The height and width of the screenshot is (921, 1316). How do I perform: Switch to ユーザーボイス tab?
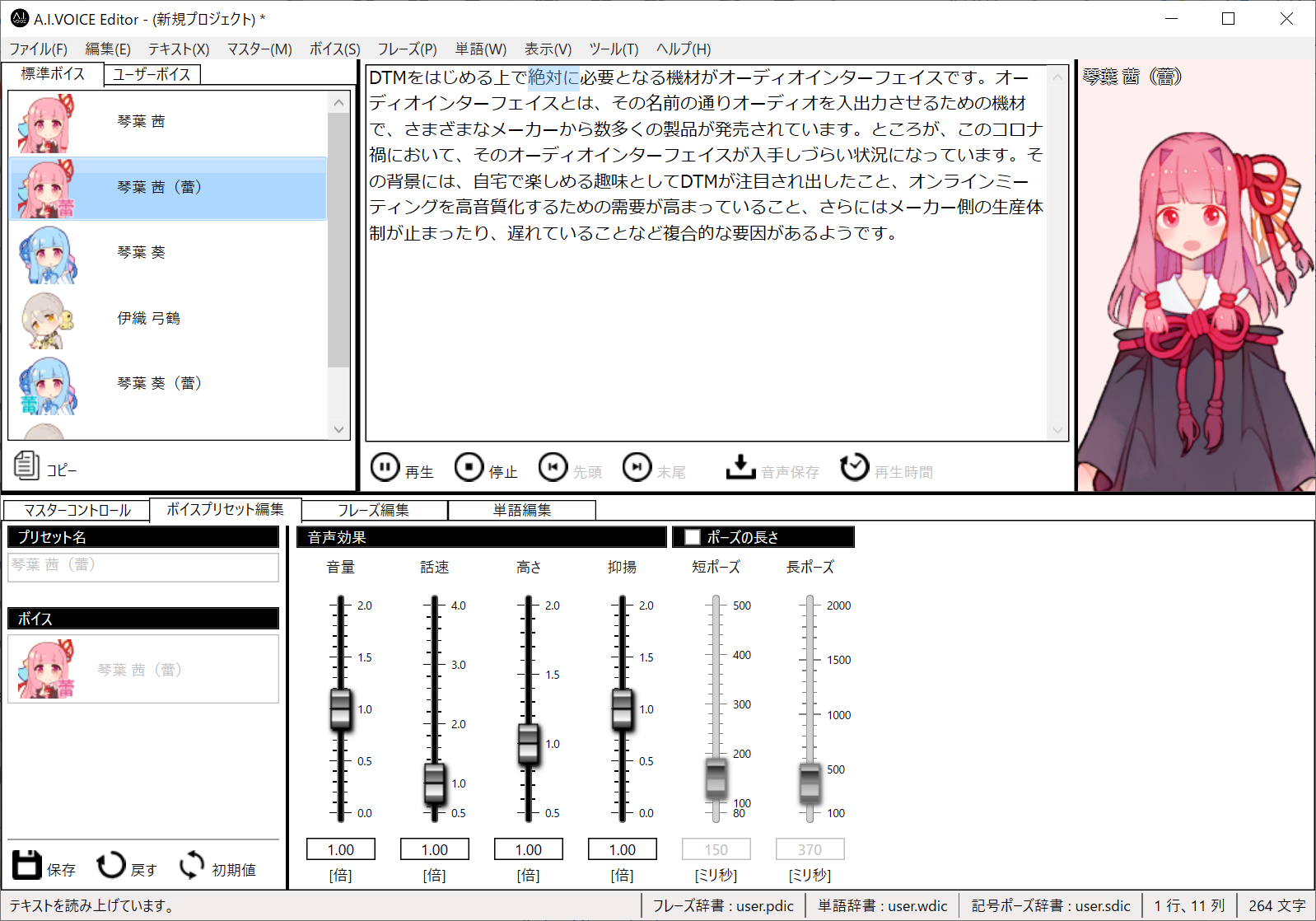pyautogui.click(x=152, y=74)
